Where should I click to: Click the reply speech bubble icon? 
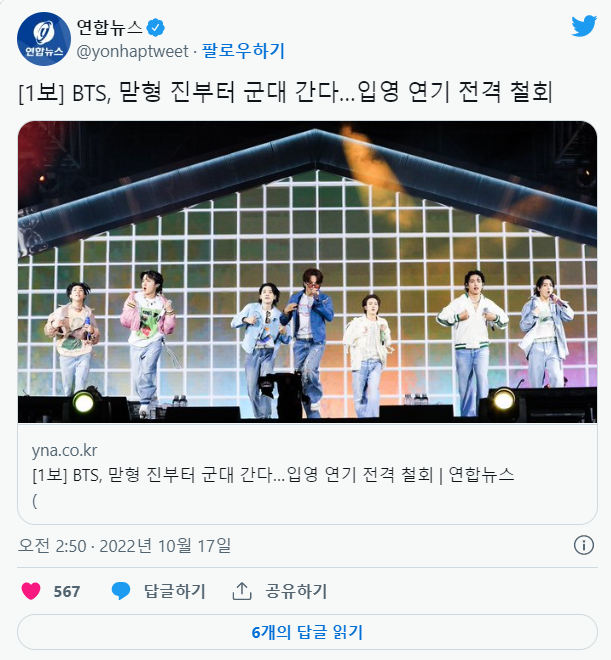(x=121, y=591)
